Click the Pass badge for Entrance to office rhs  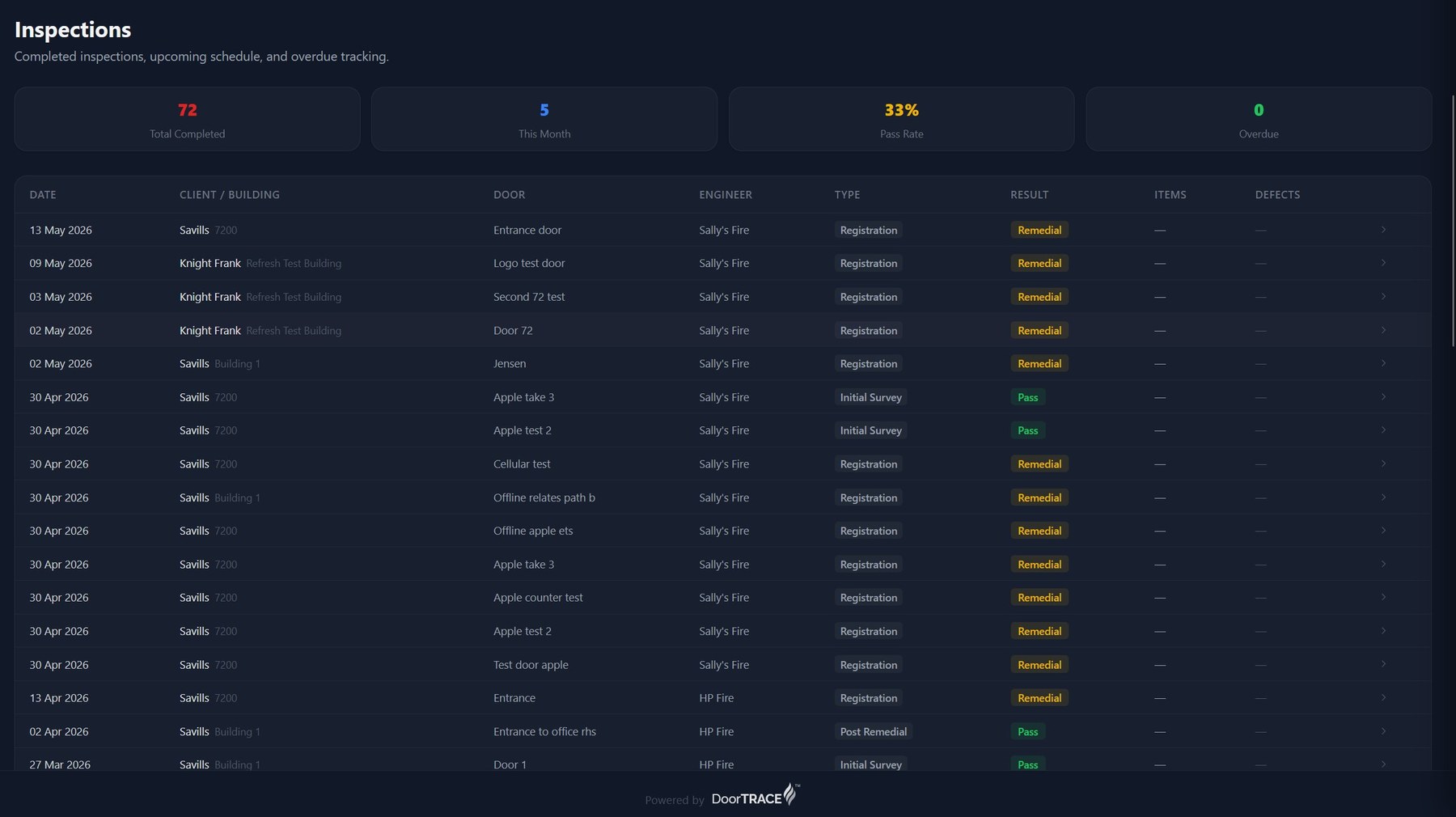coord(1028,731)
